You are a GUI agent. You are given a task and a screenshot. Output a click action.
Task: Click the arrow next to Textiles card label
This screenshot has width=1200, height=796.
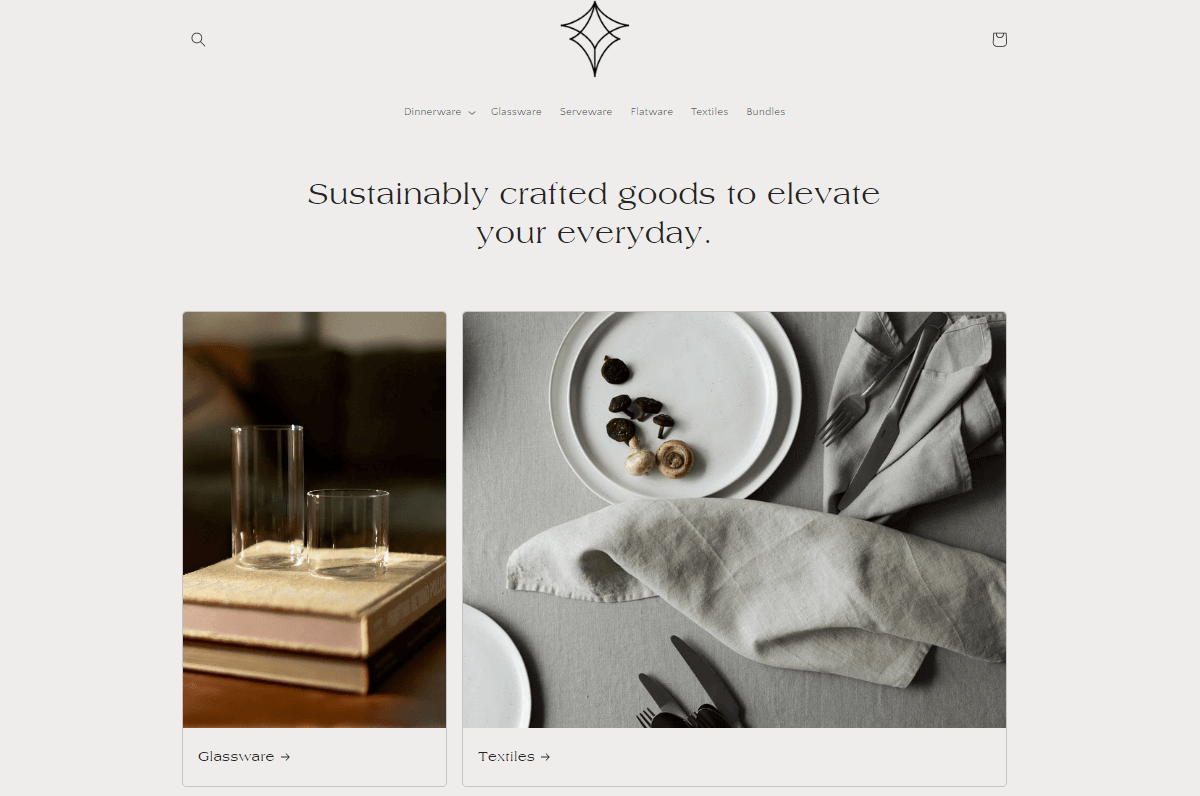(x=545, y=757)
